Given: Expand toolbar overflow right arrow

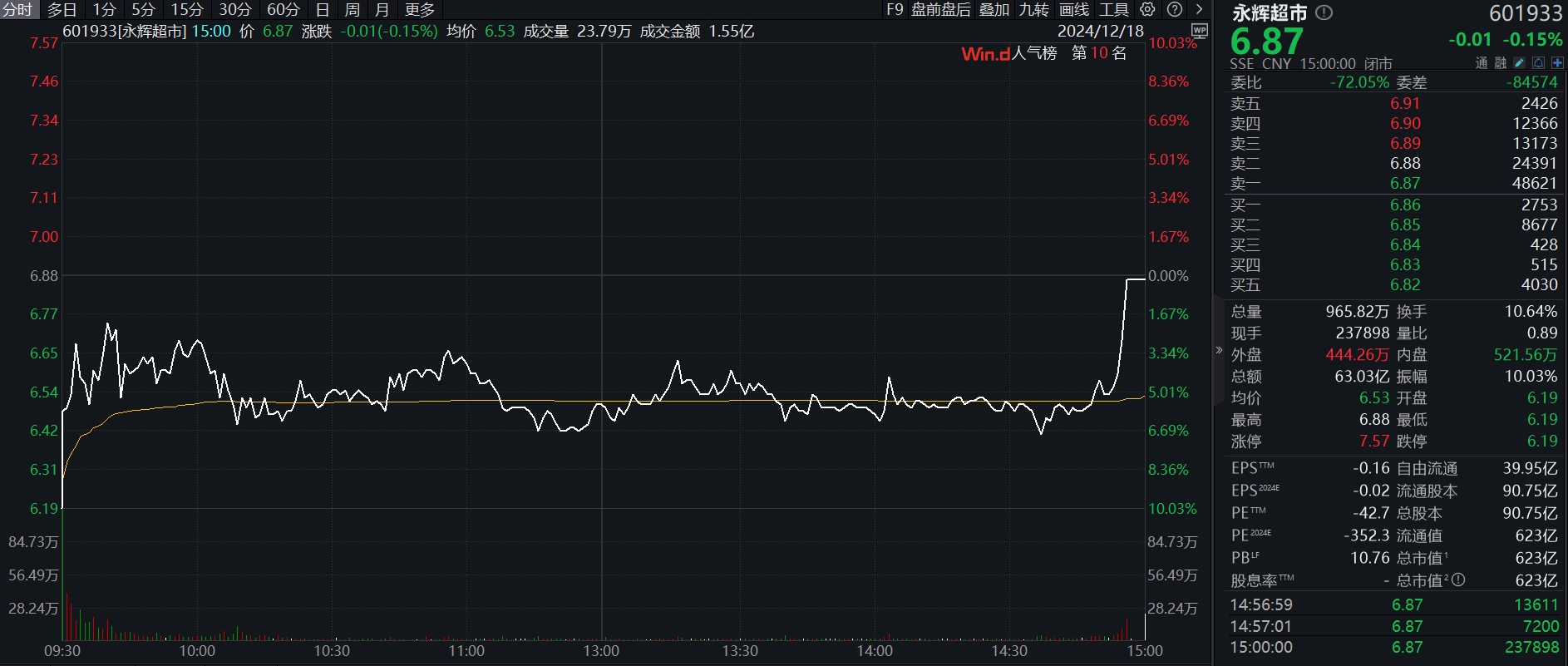Looking at the screenshot, I should click(x=1199, y=9).
